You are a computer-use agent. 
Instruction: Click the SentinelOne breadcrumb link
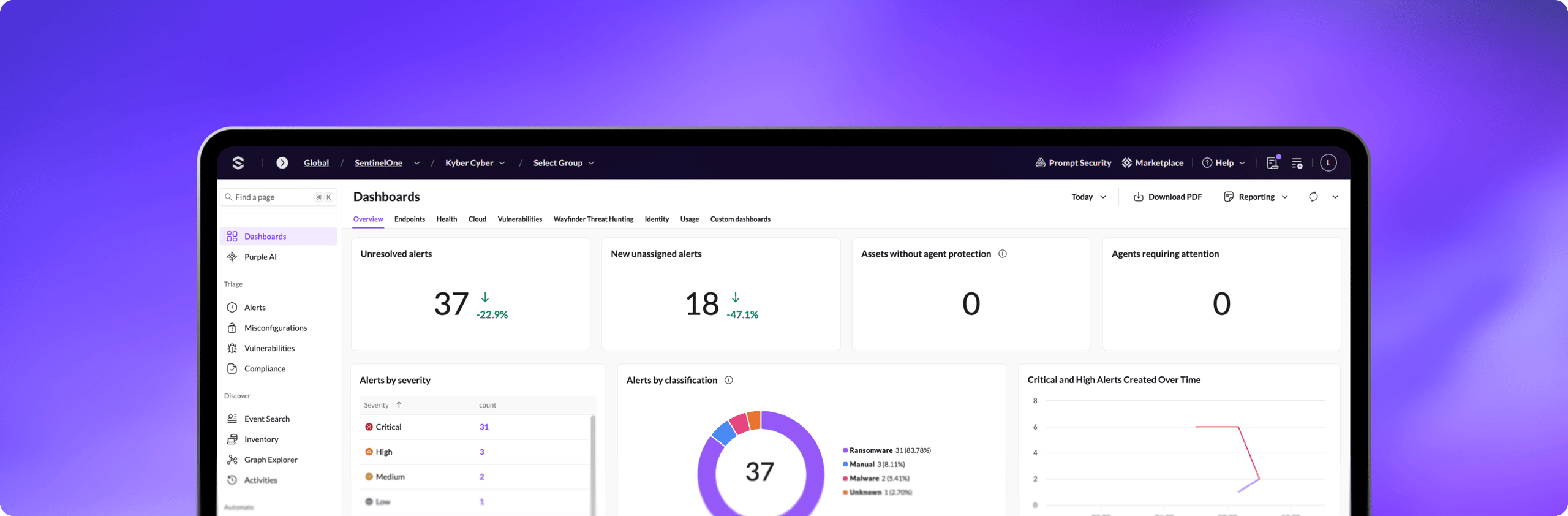pyautogui.click(x=379, y=163)
